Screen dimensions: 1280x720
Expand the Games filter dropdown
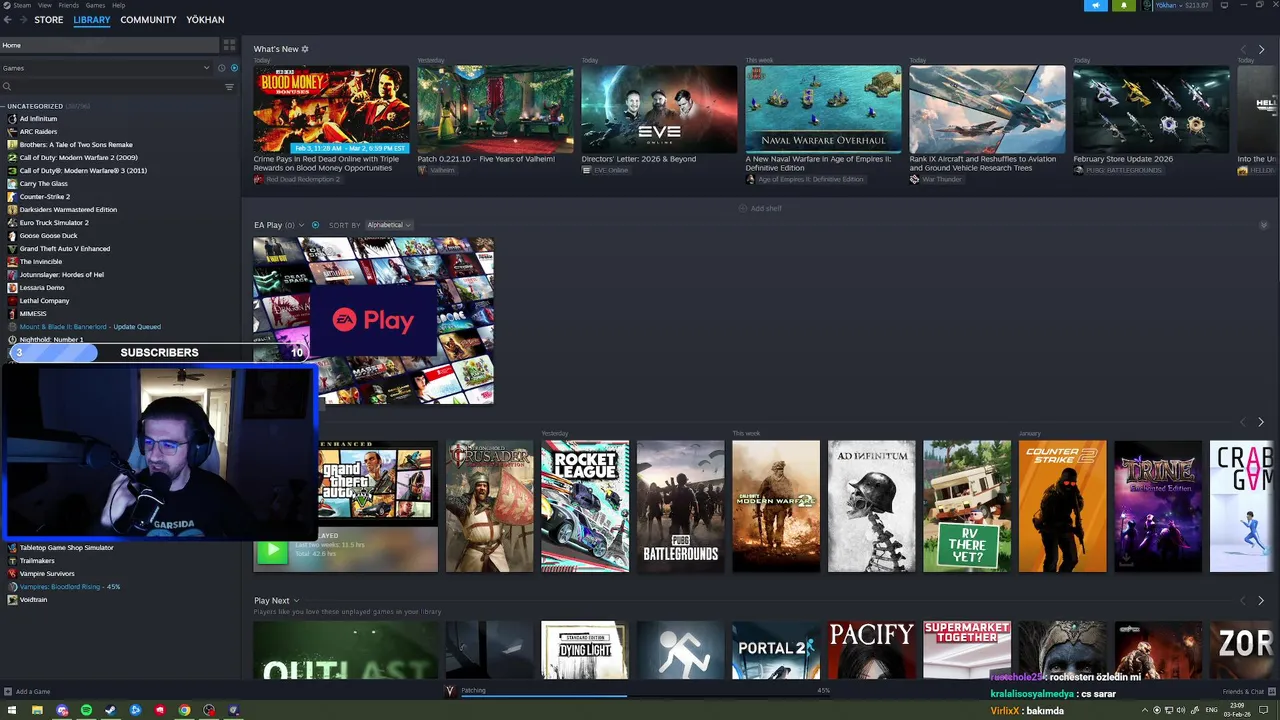(207, 68)
